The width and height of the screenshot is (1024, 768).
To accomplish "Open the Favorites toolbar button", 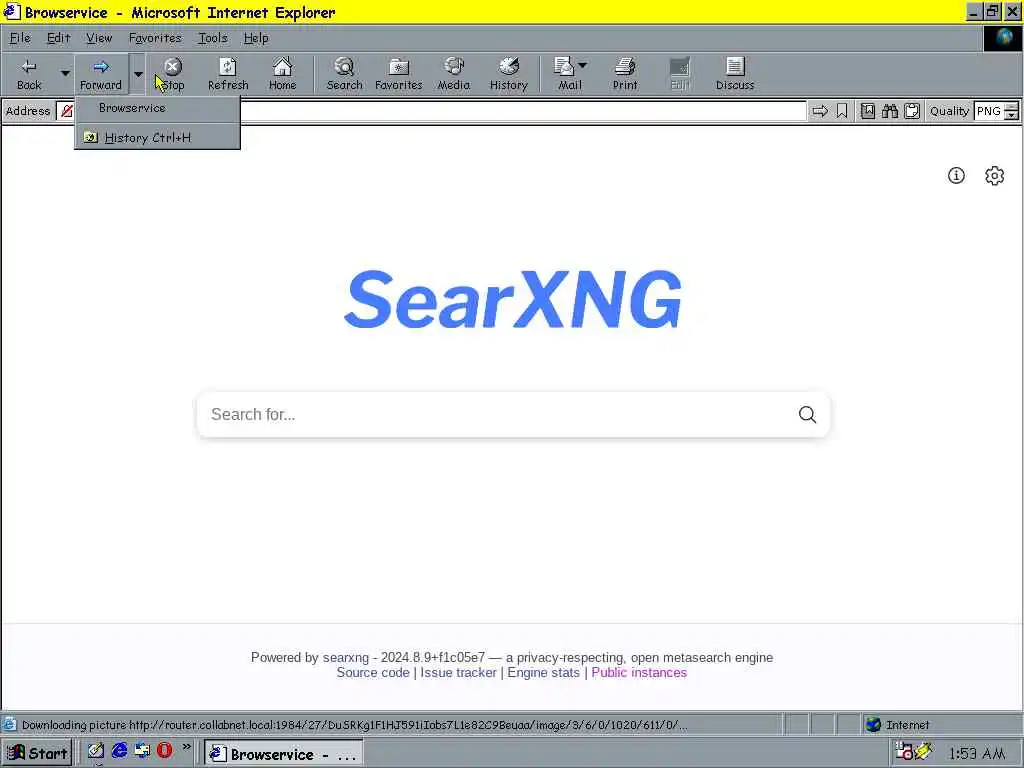I will [x=398, y=74].
